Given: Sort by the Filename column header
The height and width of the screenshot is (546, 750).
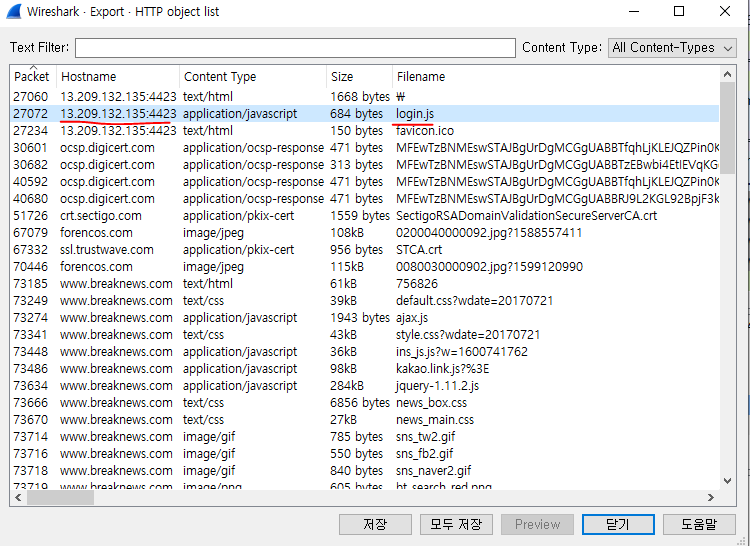Looking at the screenshot, I should (555, 76).
